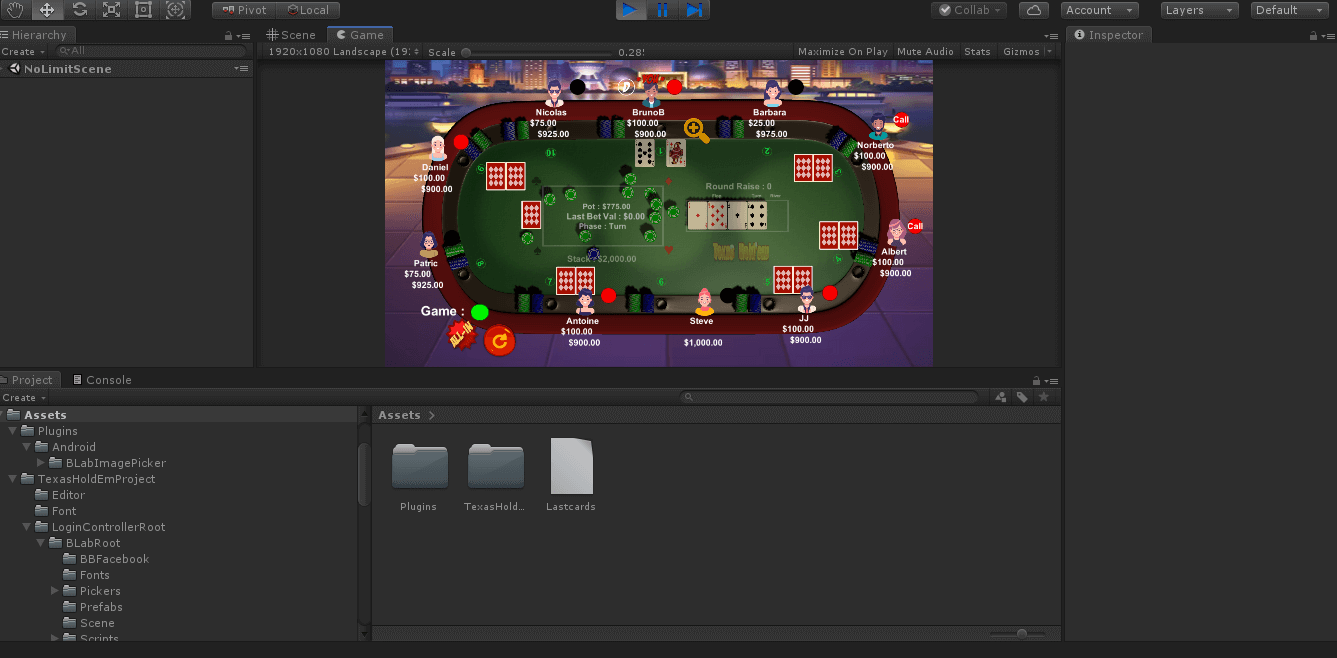Toggle Maximize On Play

pyautogui.click(x=842, y=51)
